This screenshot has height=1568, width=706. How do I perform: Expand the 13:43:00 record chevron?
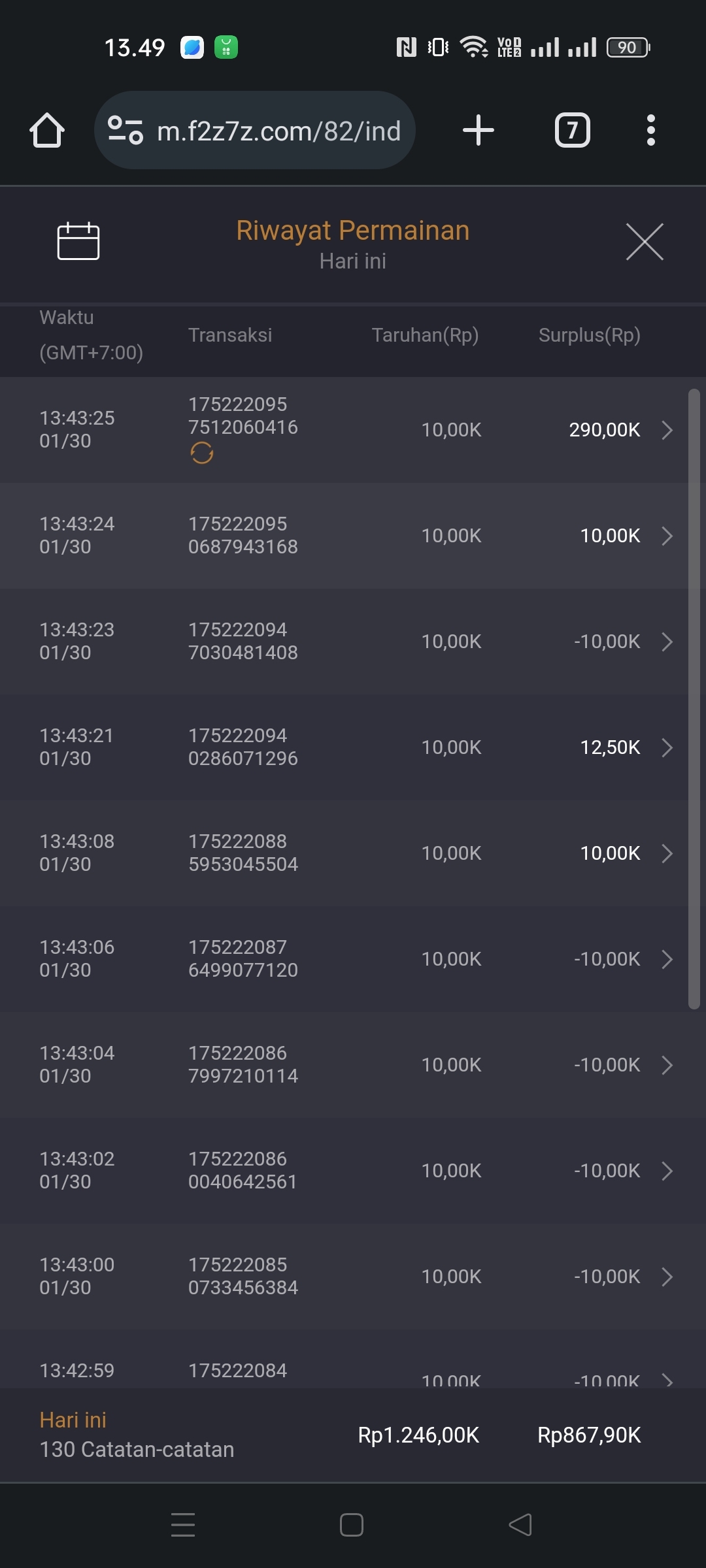667,1277
